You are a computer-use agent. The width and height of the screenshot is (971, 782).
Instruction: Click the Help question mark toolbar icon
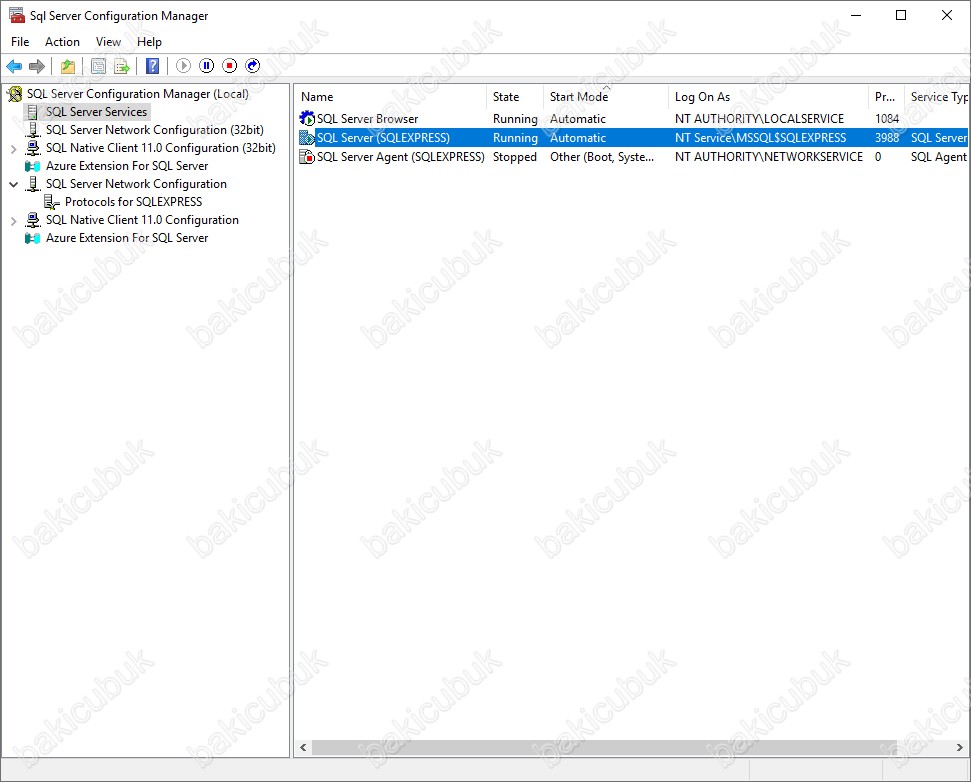click(x=152, y=66)
